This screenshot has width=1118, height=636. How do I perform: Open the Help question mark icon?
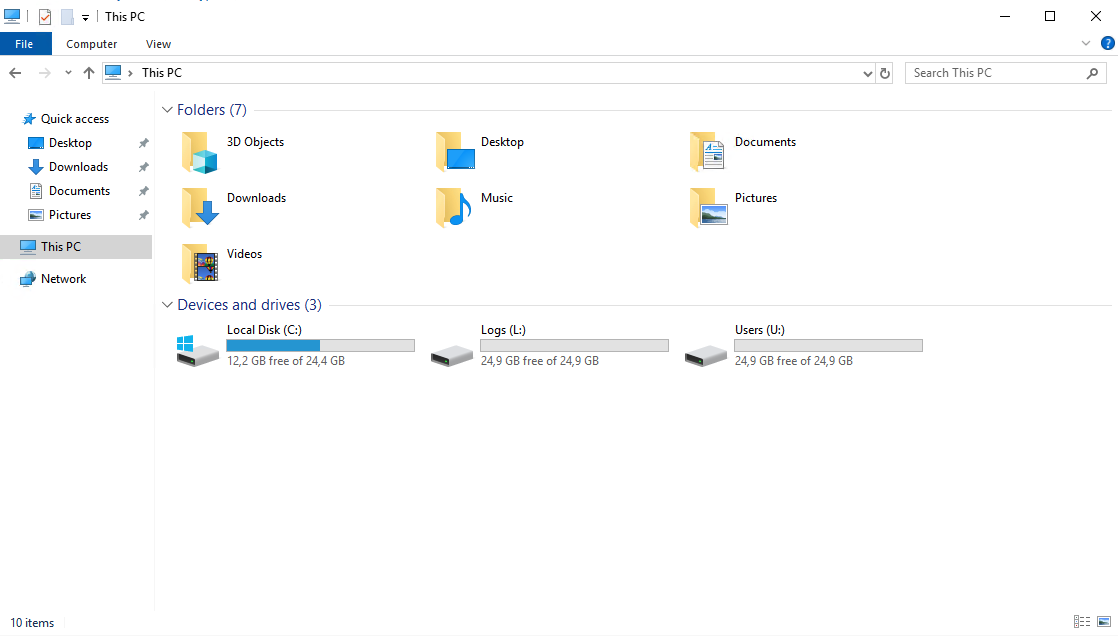[1107, 43]
